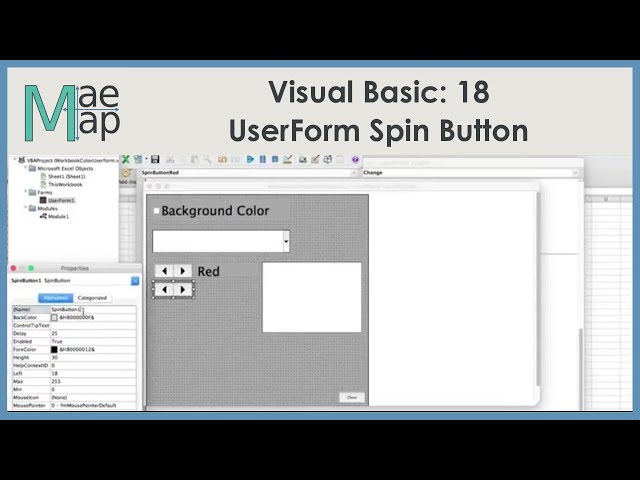Viewport: 640px width, 480px height.
Task: Click the Delay property value 25
Action: point(93,333)
